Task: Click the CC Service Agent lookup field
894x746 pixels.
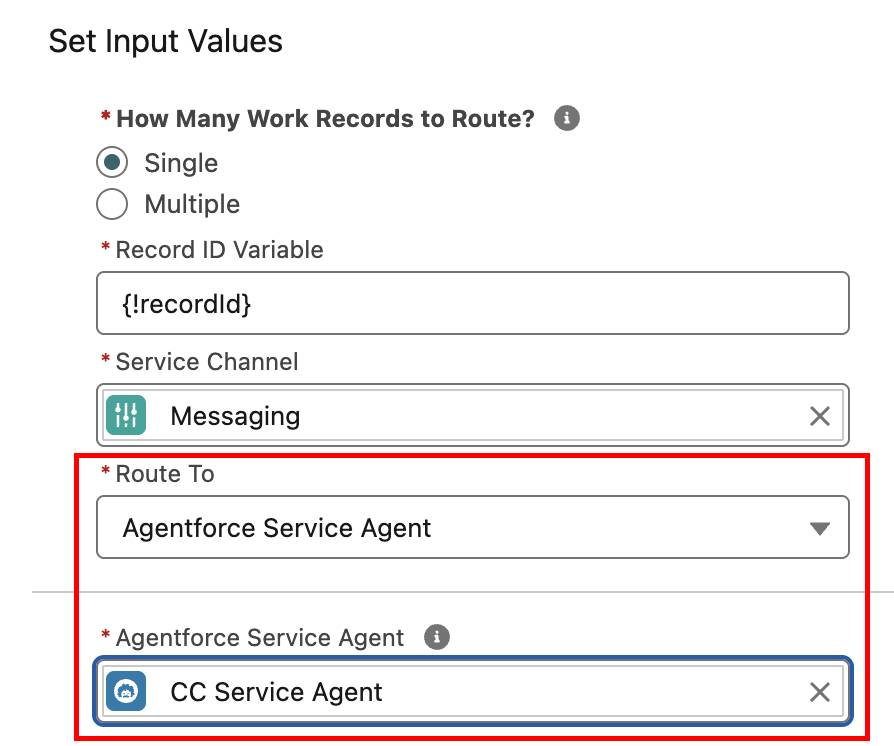Action: pos(473,691)
